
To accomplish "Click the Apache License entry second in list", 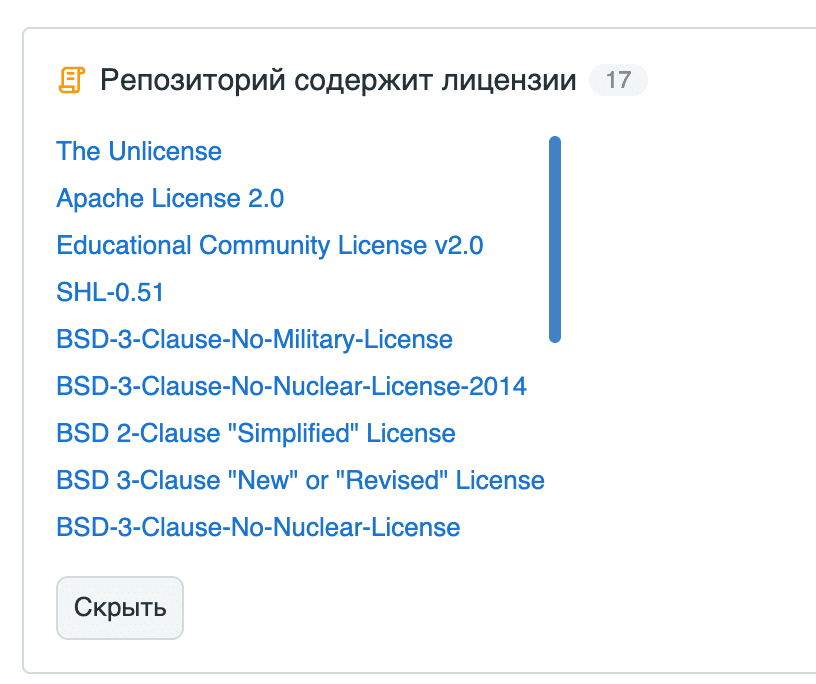I will point(170,199).
